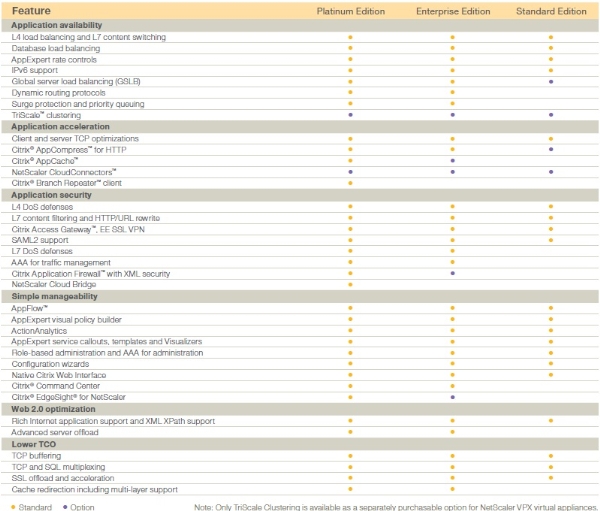Image resolution: width=600 pixels, height=511 pixels.
Task: Click the 'Application acceleration' section heading
Action: [60, 127]
